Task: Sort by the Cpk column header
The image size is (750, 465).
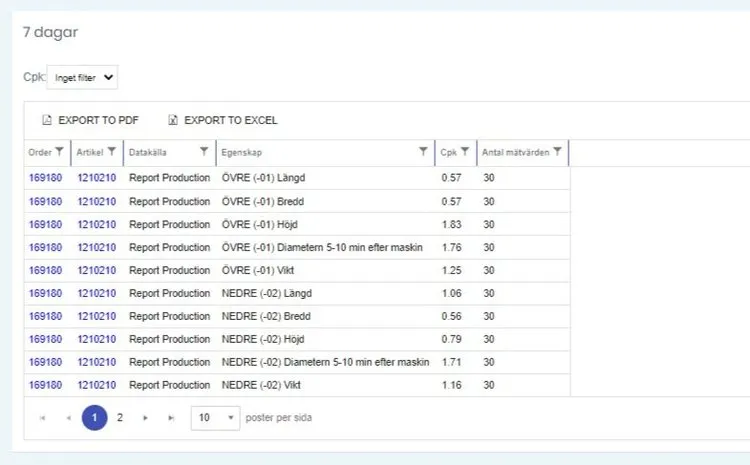Action: [x=449, y=153]
